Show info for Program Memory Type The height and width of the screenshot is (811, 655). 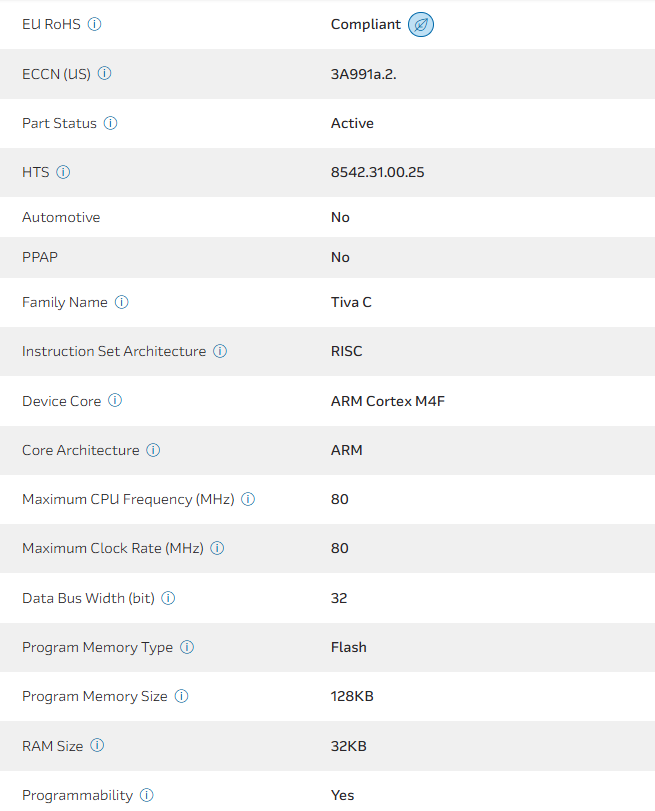pyautogui.click(x=187, y=647)
